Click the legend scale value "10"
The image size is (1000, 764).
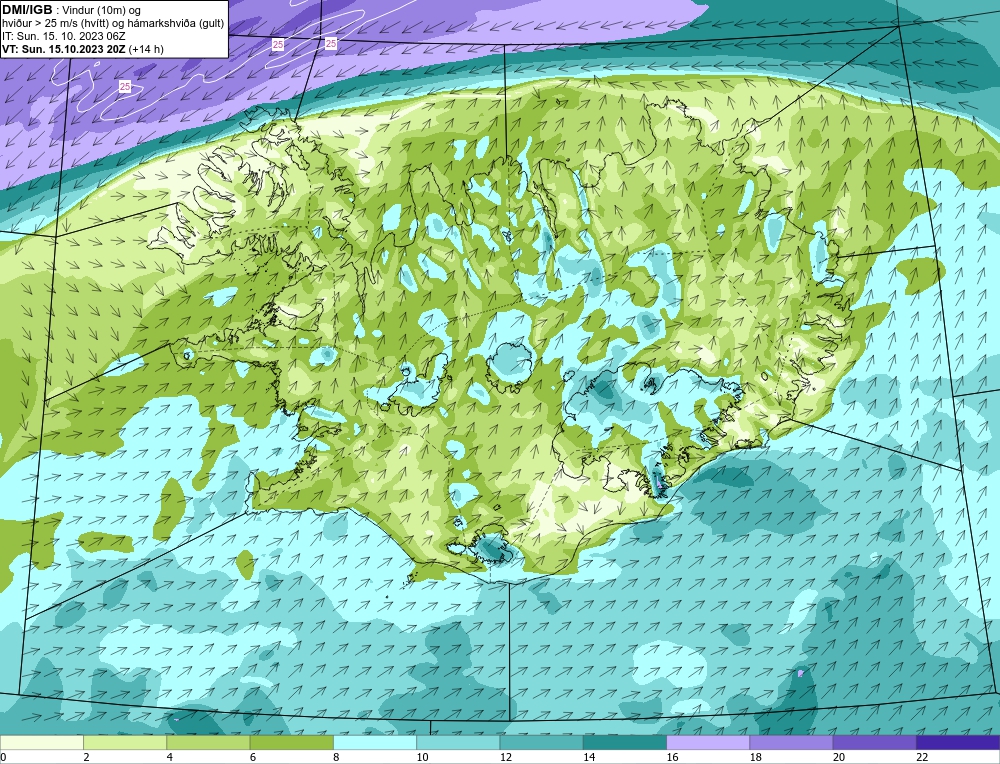(x=422, y=757)
